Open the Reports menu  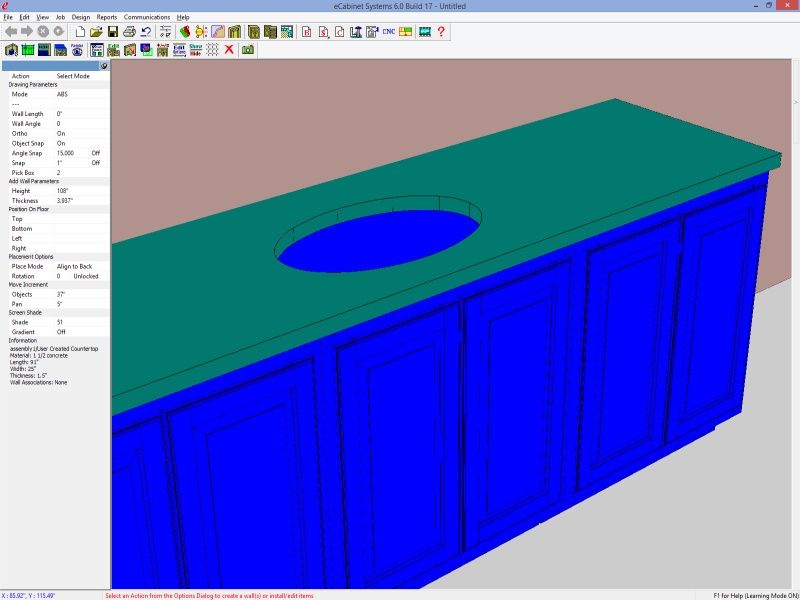[x=106, y=17]
